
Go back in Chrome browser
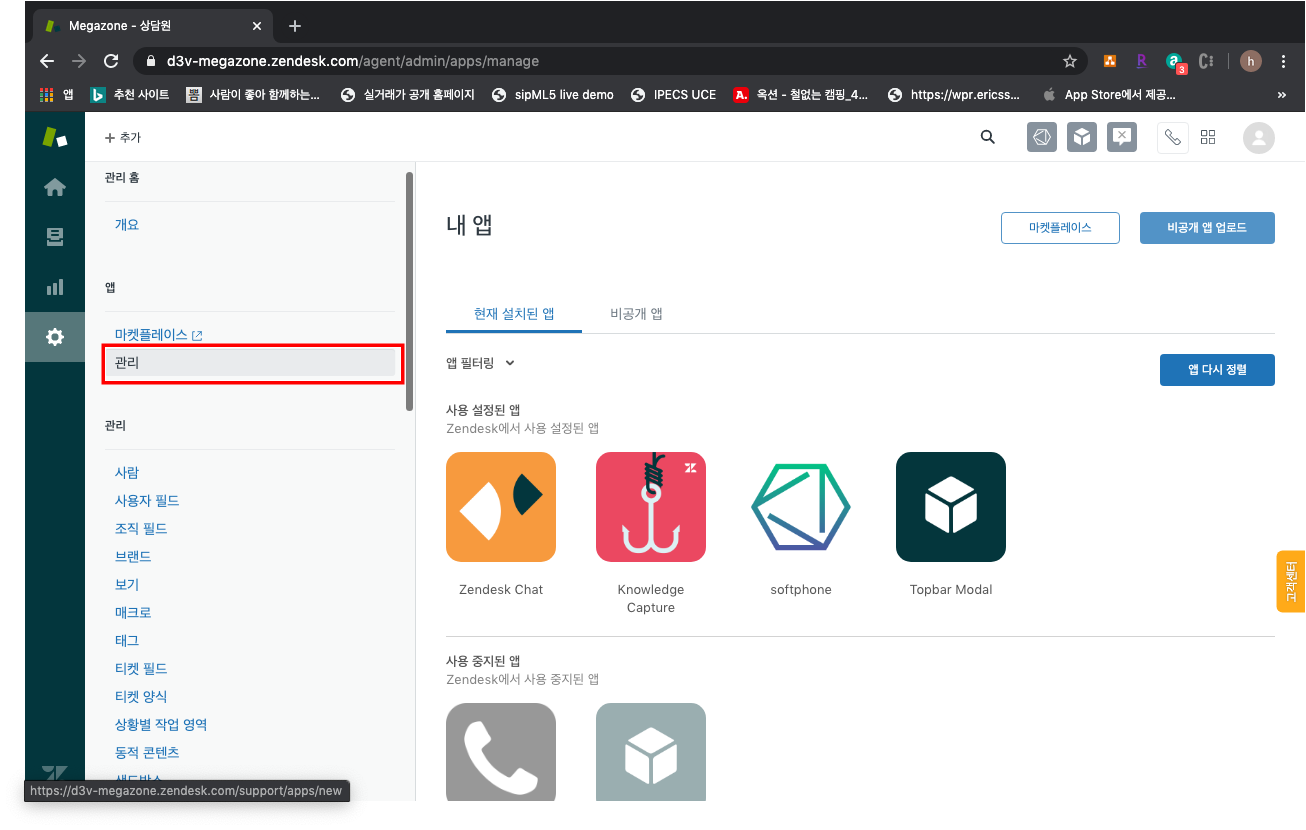[47, 61]
